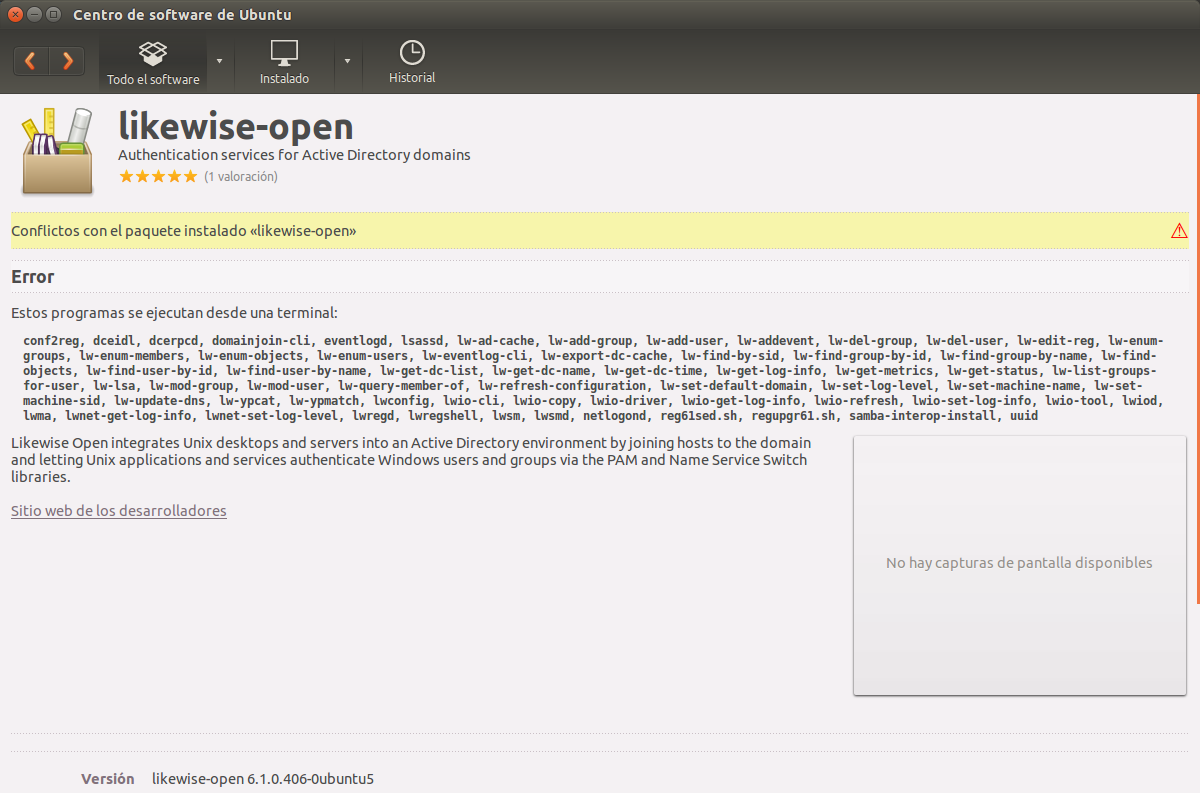
Task: Minimize the Centro de software window
Action: pos(32,15)
